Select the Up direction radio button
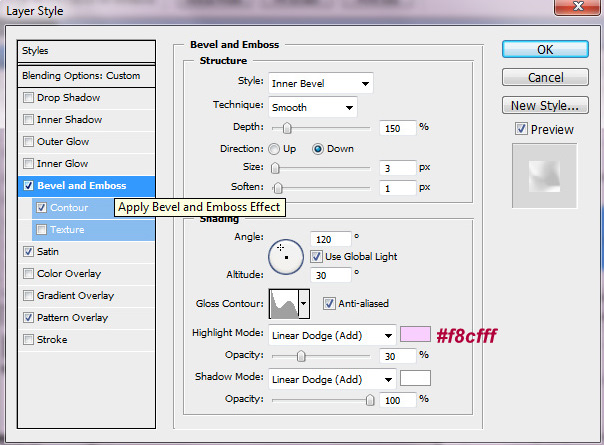The width and height of the screenshot is (604, 445). [273, 149]
